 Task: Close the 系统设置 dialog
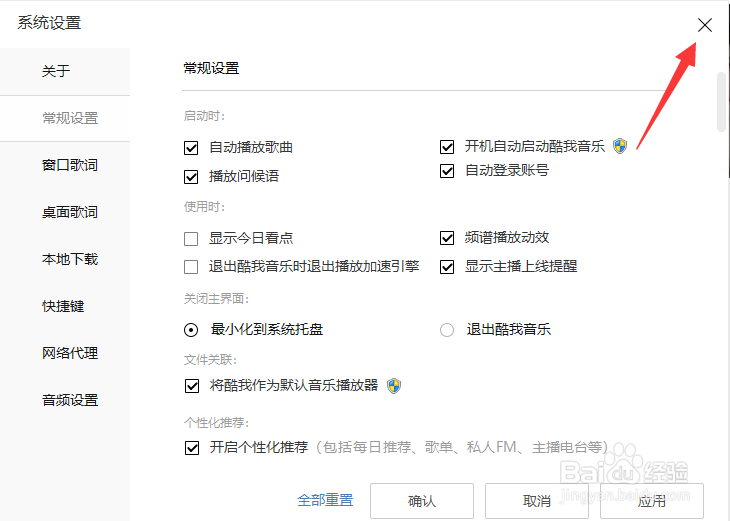pyautogui.click(x=705, y=25)
